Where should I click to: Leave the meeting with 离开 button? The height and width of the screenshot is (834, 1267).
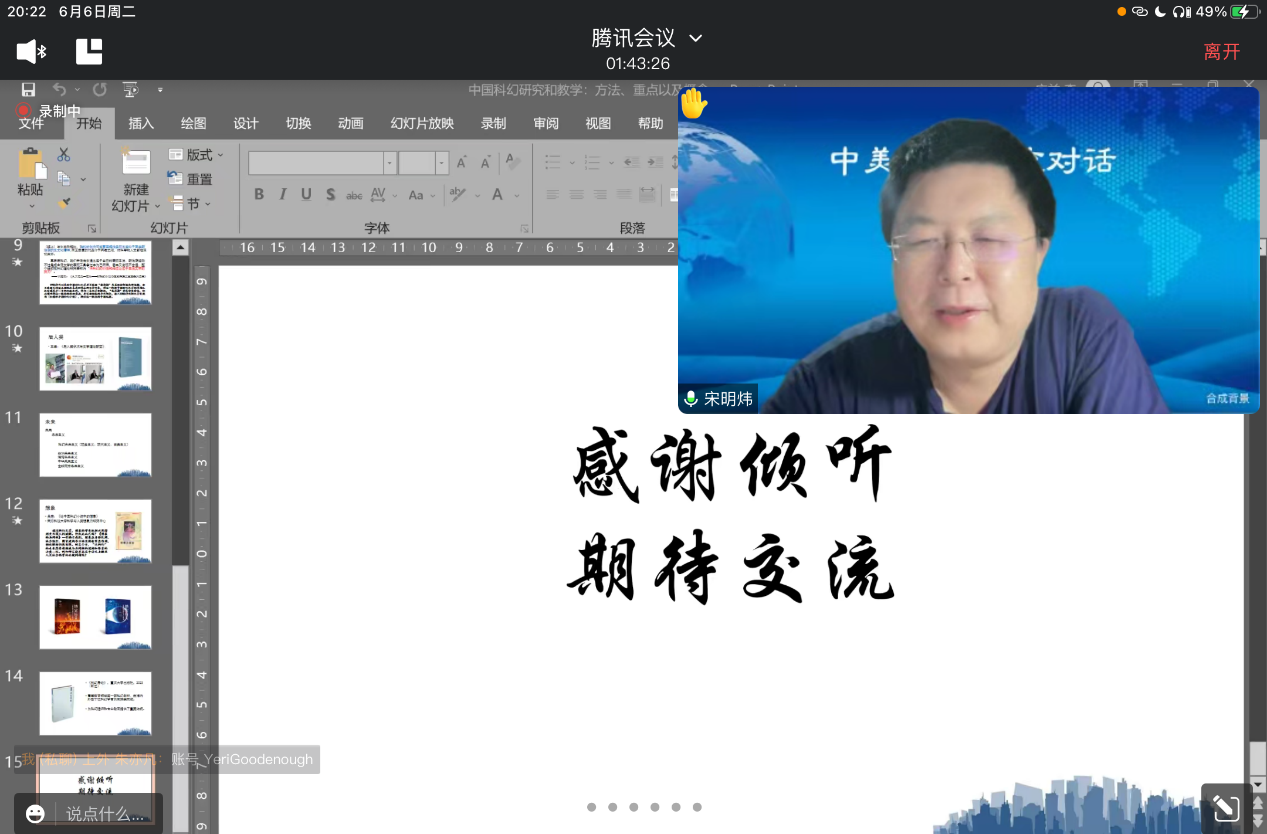tap(1221, 52)
